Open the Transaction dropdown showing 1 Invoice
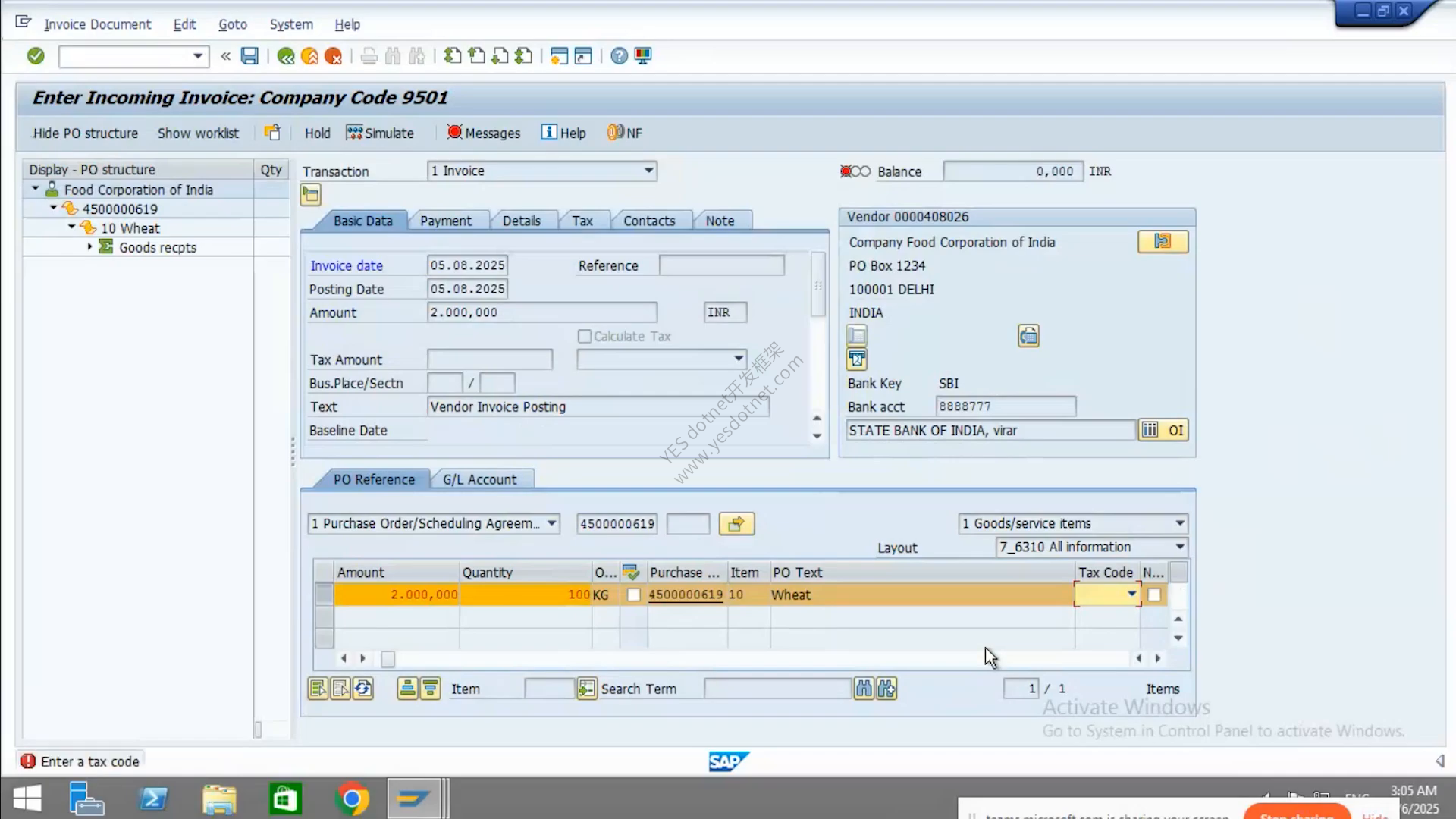This screenshot has width=1456, height=819. pos(648,171)
